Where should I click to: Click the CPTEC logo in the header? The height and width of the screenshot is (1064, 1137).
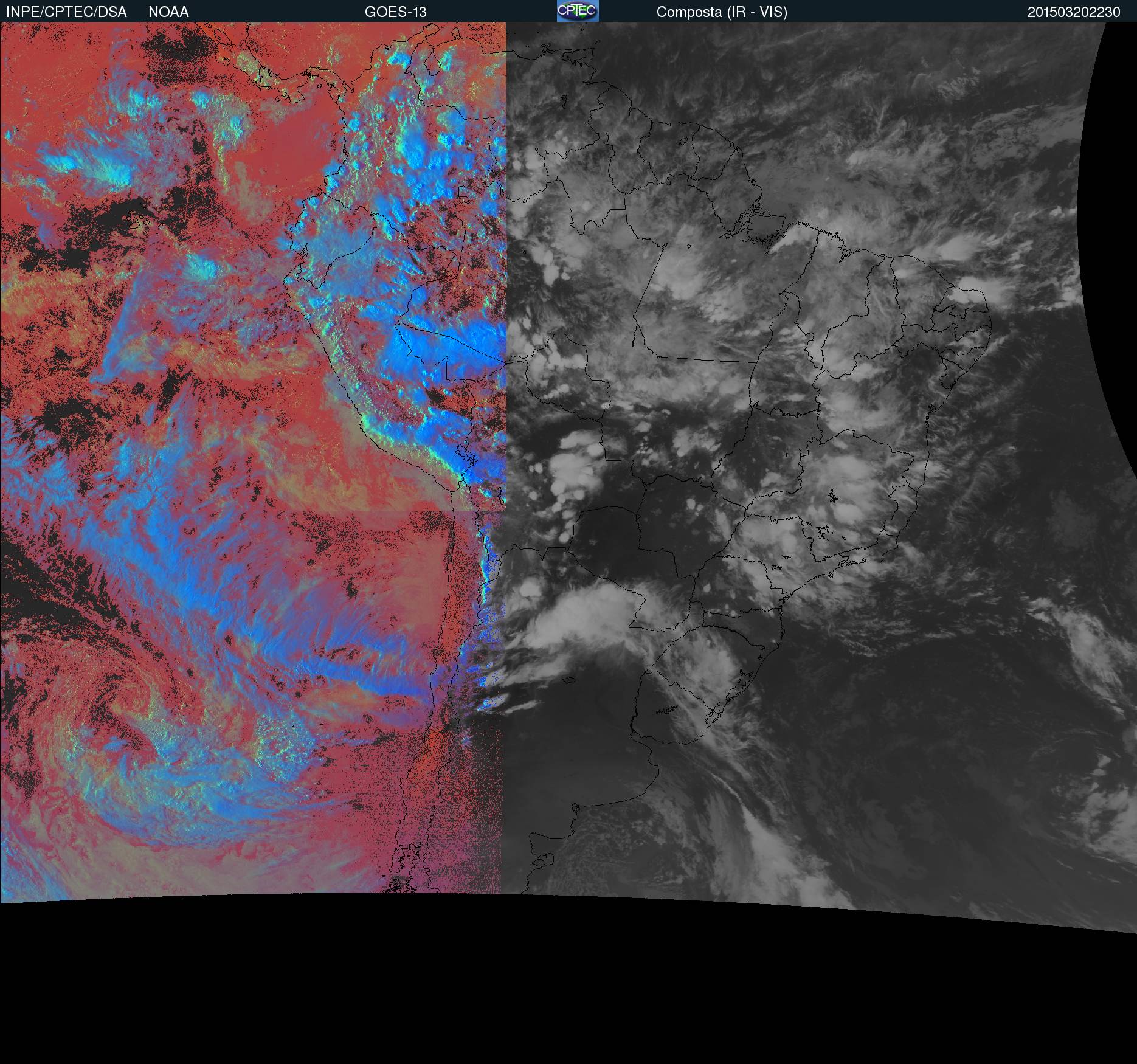[578, 11]
